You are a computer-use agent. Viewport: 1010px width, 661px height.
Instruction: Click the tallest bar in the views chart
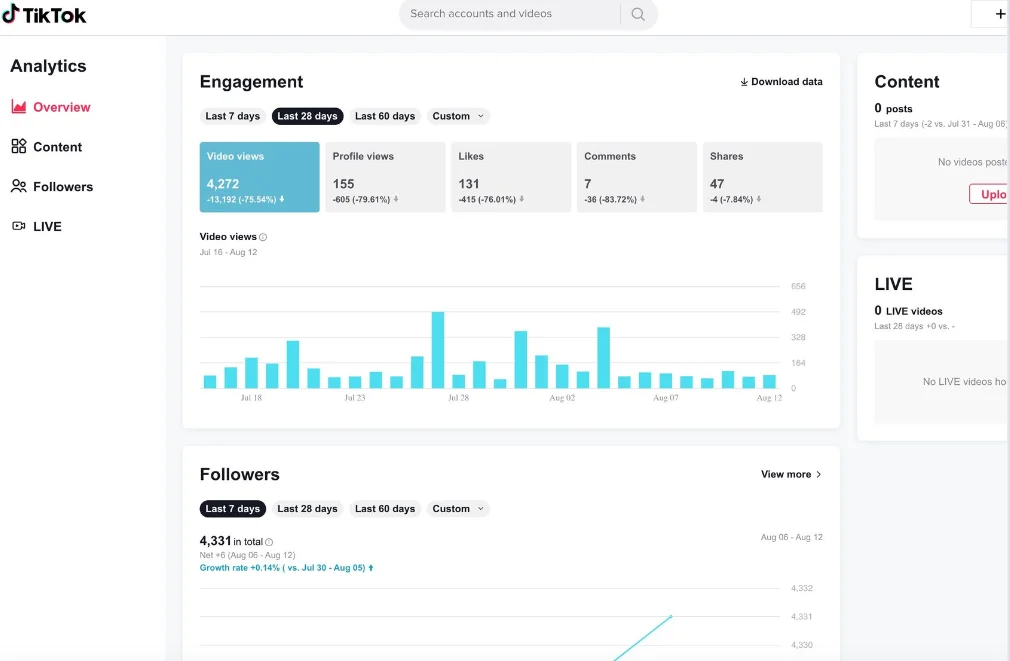pos(438,350)
